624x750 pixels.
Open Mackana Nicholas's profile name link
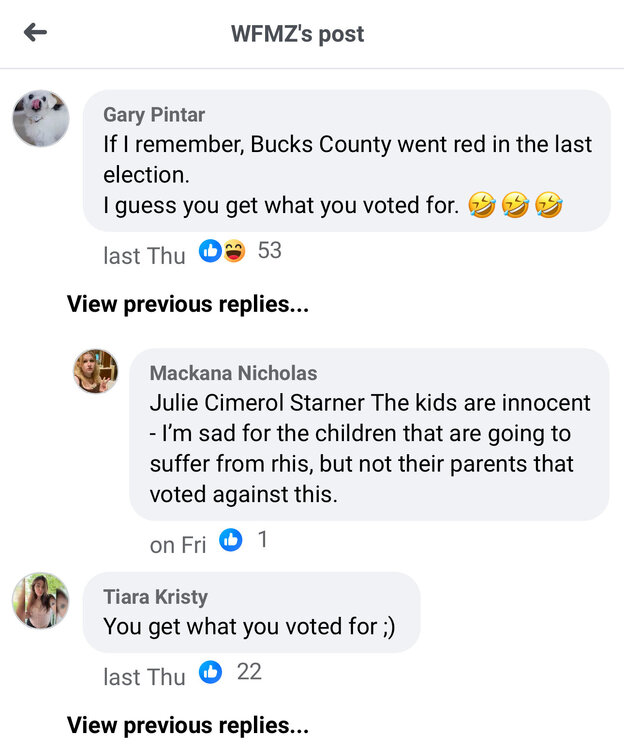click(x=233, y=373)
